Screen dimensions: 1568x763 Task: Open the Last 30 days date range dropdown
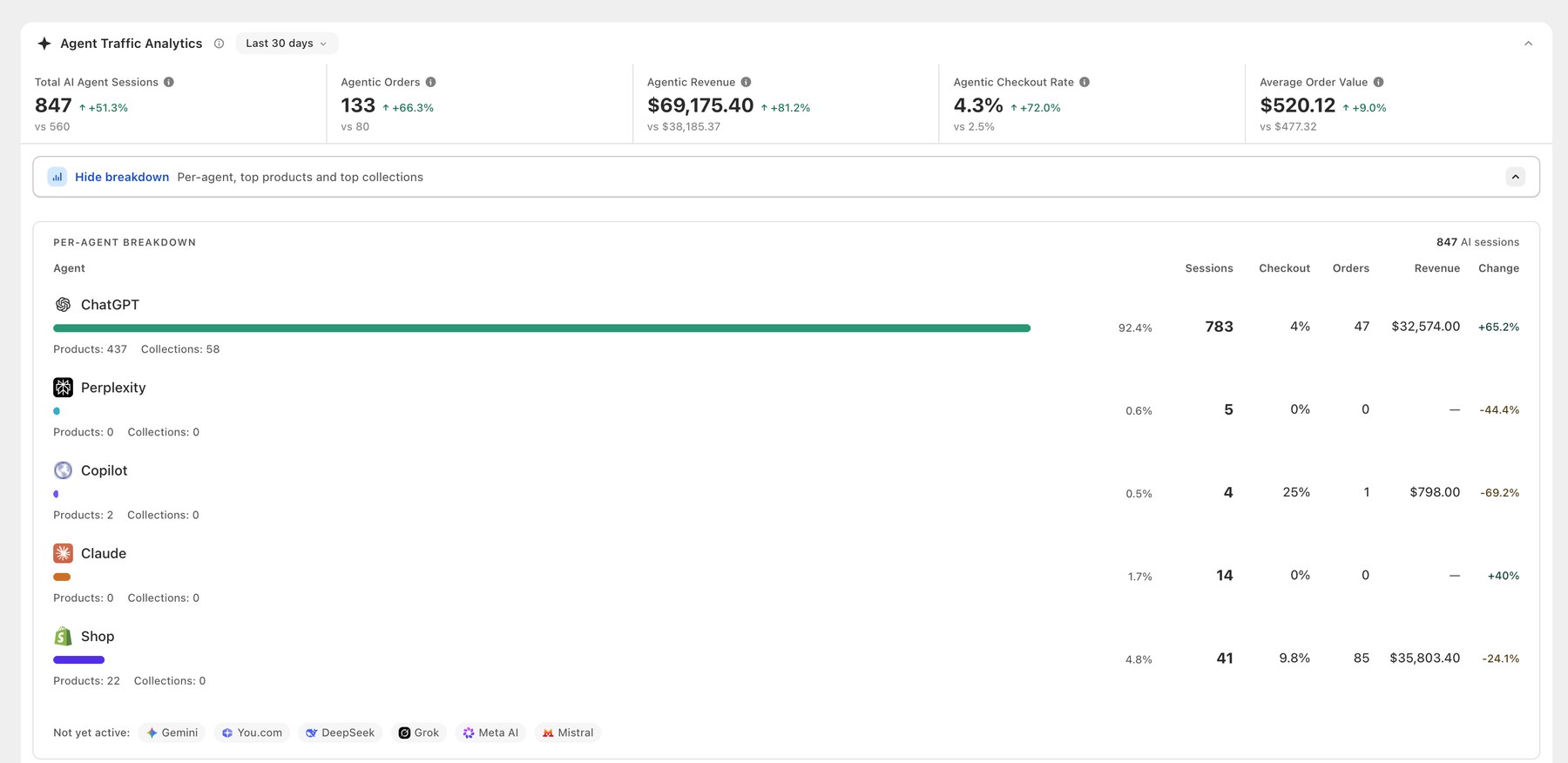(287, 44)
